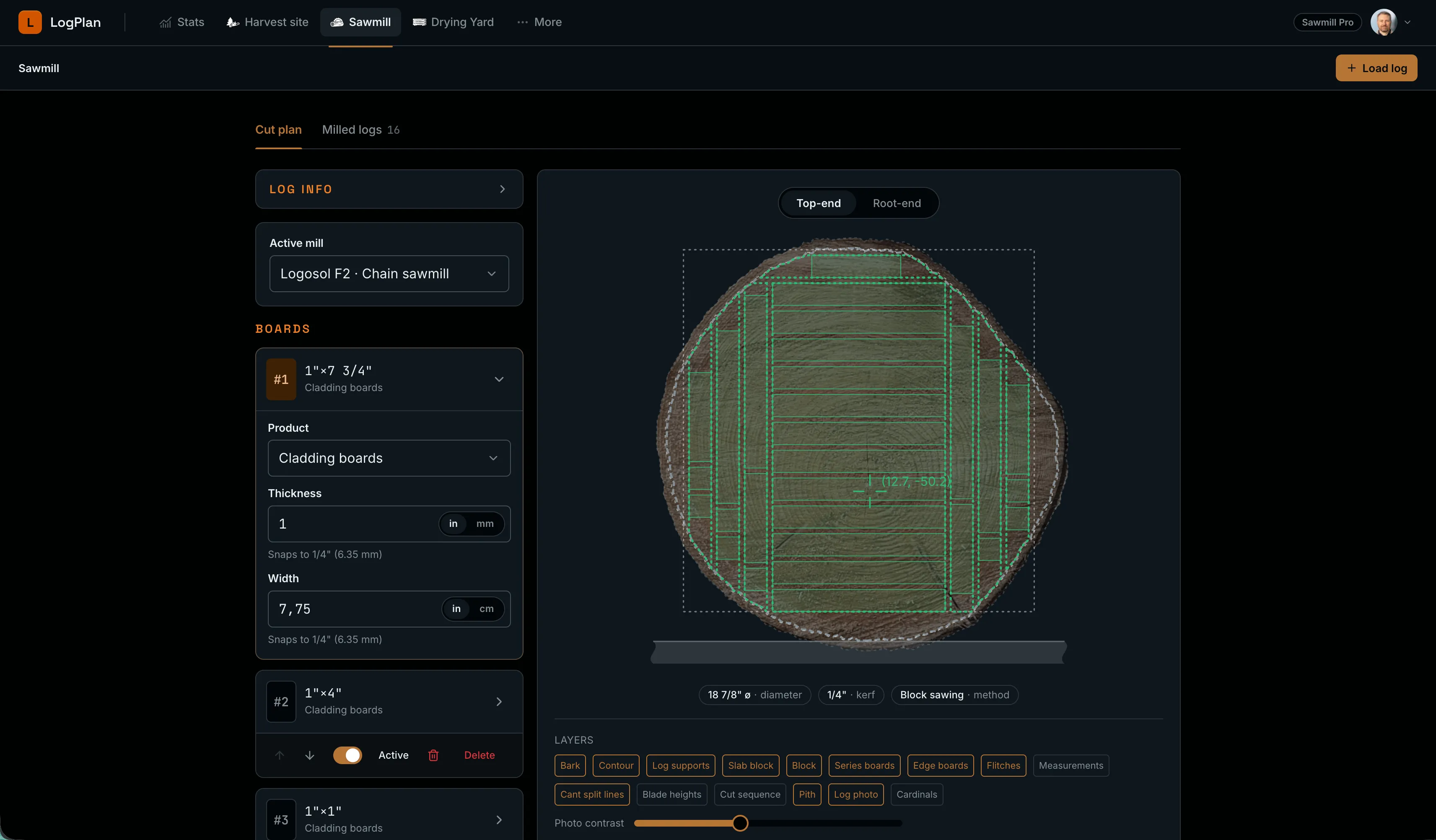The image size is (1436, 840).
Task: Toggle the Bark layer
Action: pyautogui.click(x=570, y=765)
